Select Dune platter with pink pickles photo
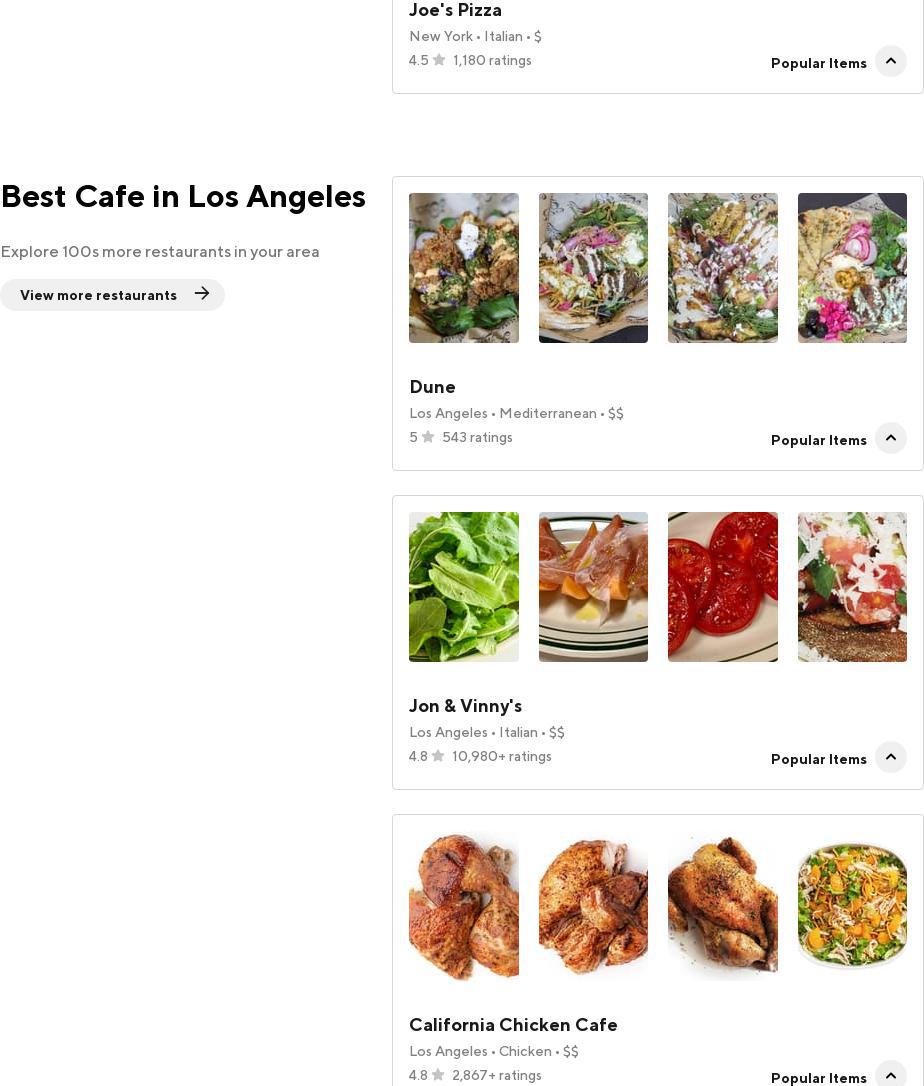924x1086 pixels. point(852,268)
